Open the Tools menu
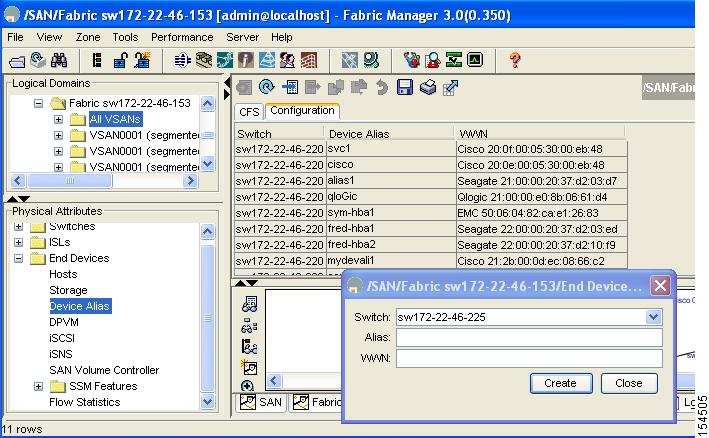Image resolution: width=709 pixels, height=438 pixels. pos(125,37)
